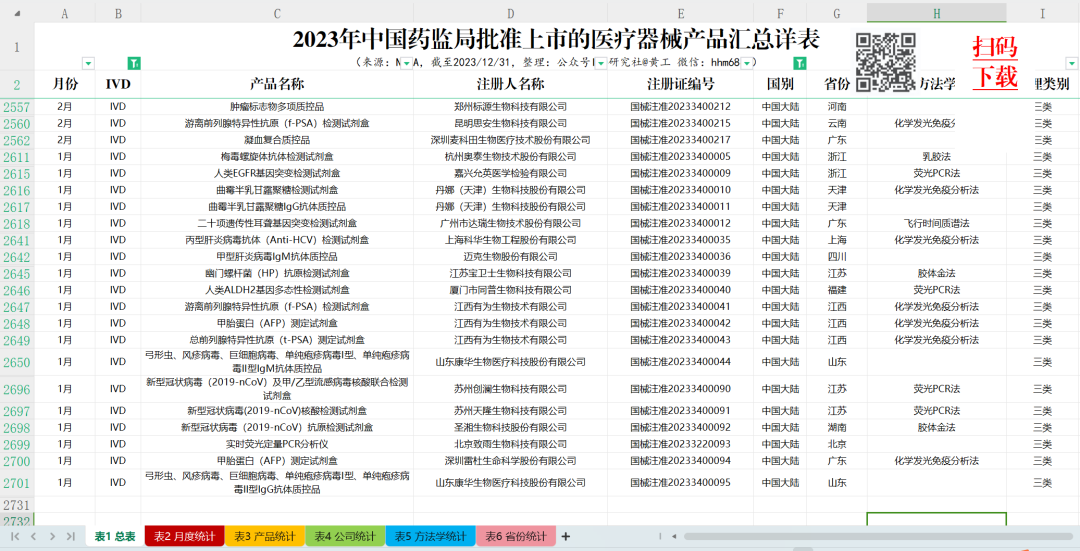Click the QR code image
The height and width of the screenshot is (551, 1080).
point(886,62)
